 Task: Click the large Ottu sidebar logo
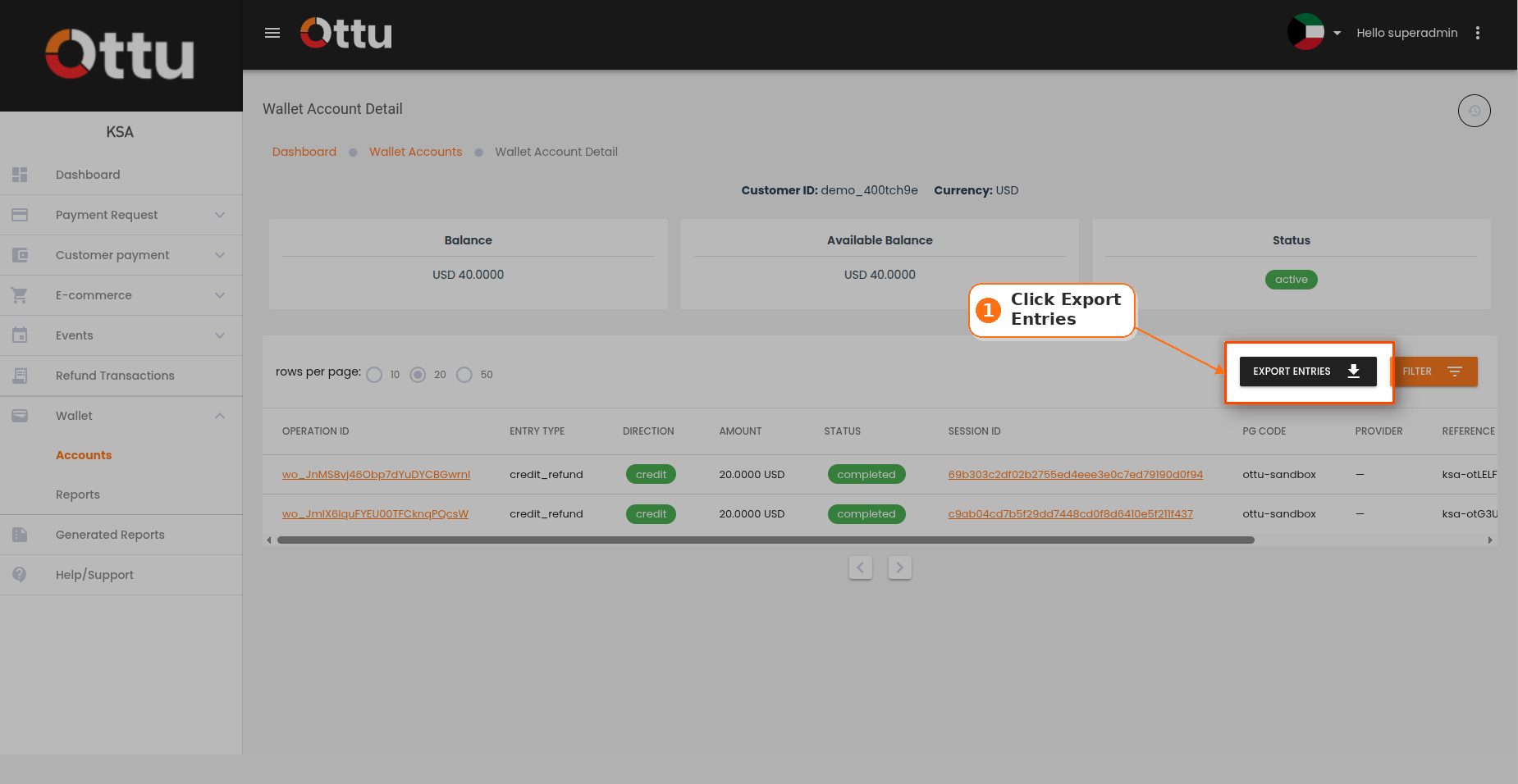pyautogui.click(x=120, y=55)
